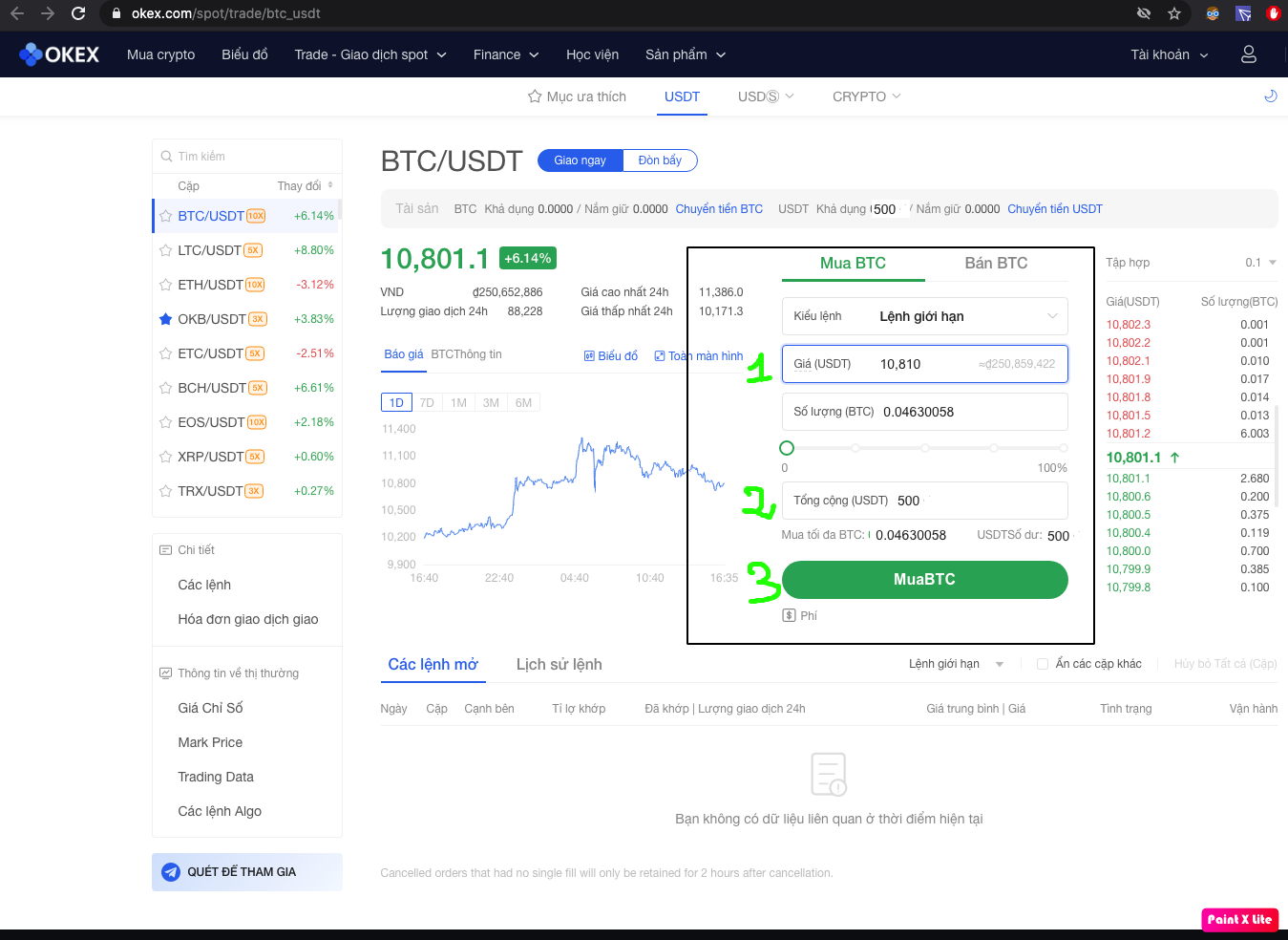Click browser back arrow
The image size is (1288, 940).
(16, 13)
